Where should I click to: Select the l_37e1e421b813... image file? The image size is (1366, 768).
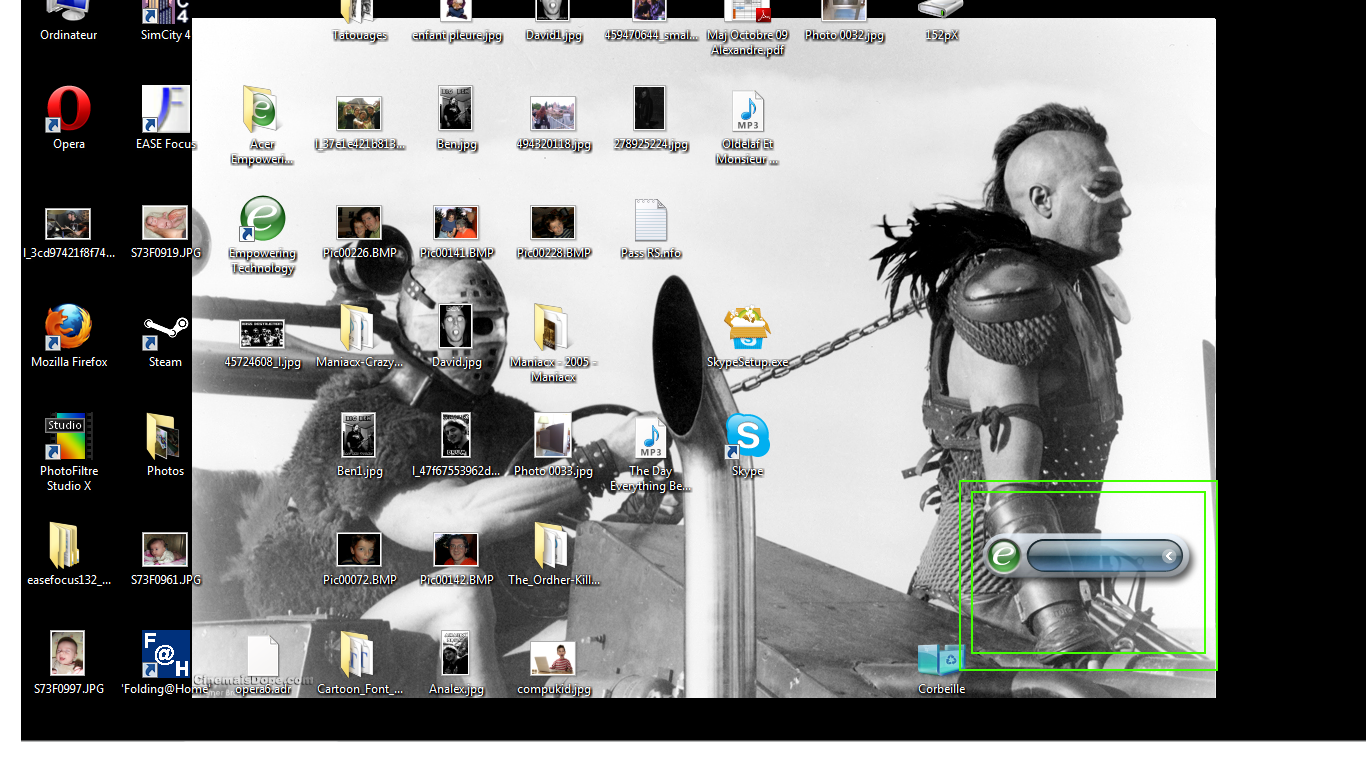(x=359, y=113)
